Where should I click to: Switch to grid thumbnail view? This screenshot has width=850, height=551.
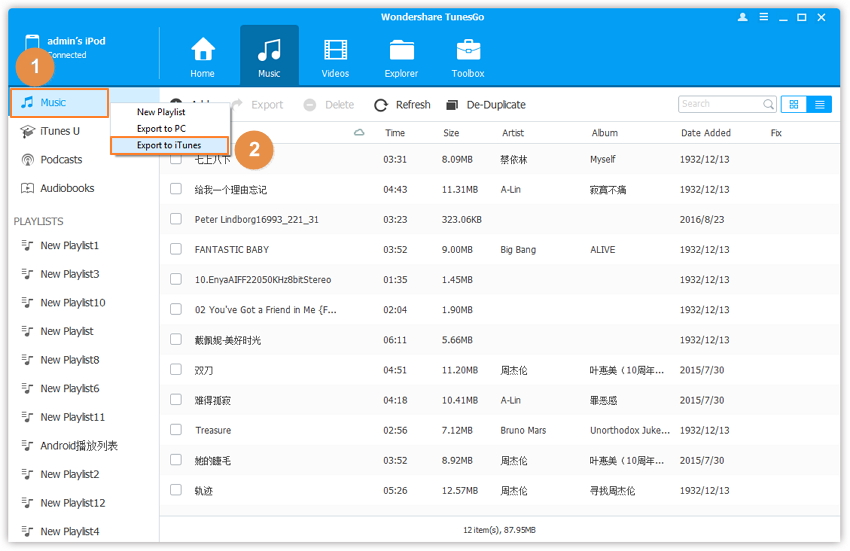[794, 104]
